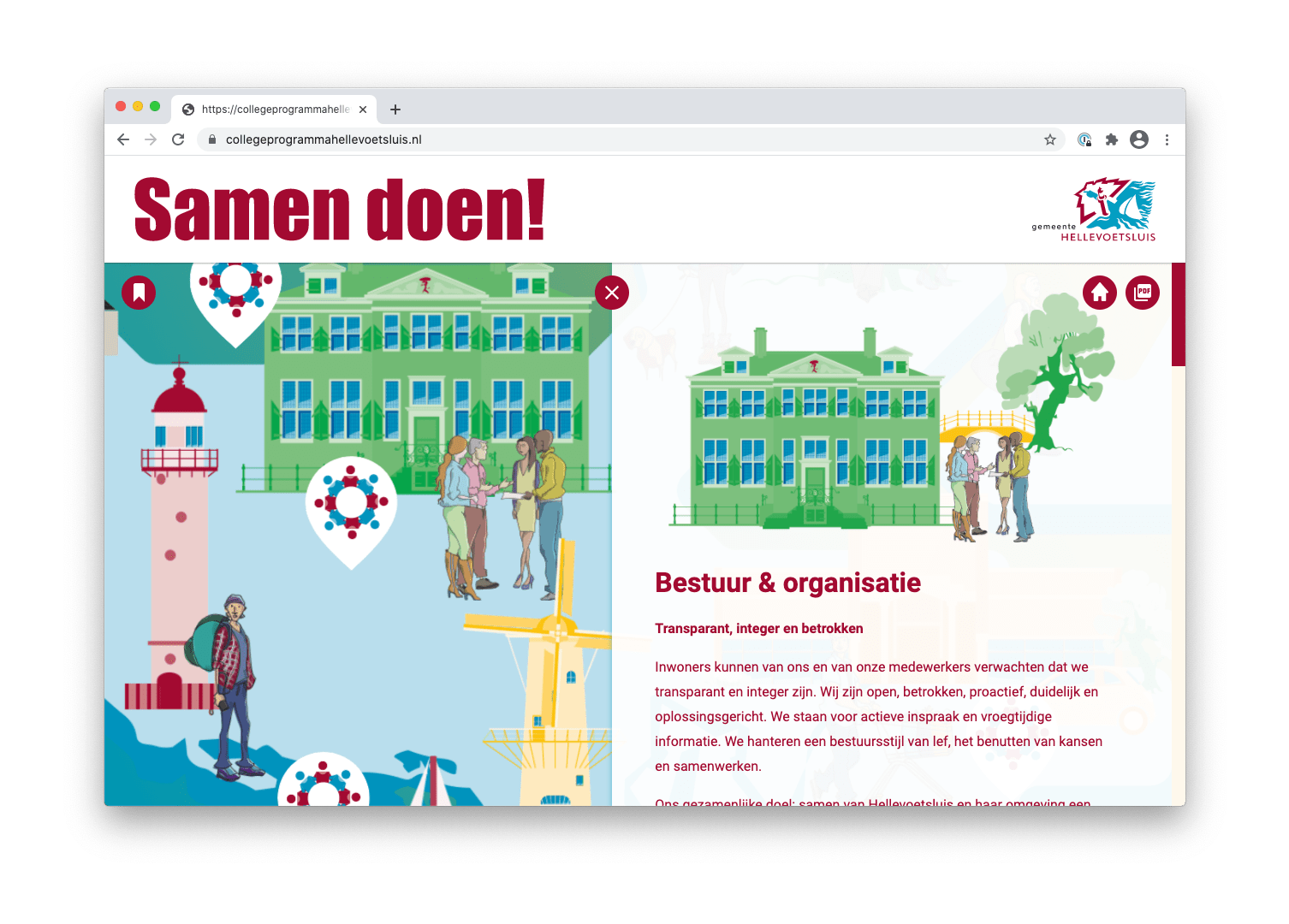Close the collegeprogrammahelle tab
The width and height of the screenshot is (1289, 924).
click(363, 110)
